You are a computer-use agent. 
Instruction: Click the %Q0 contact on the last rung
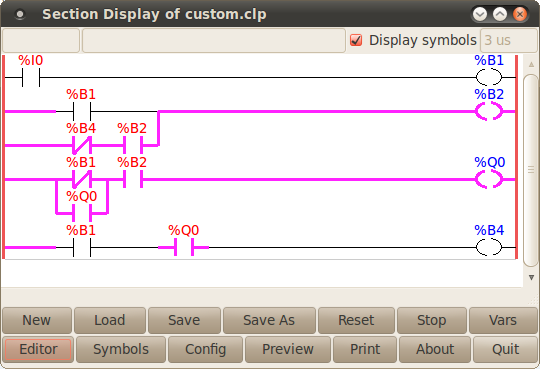coord(184,247)
